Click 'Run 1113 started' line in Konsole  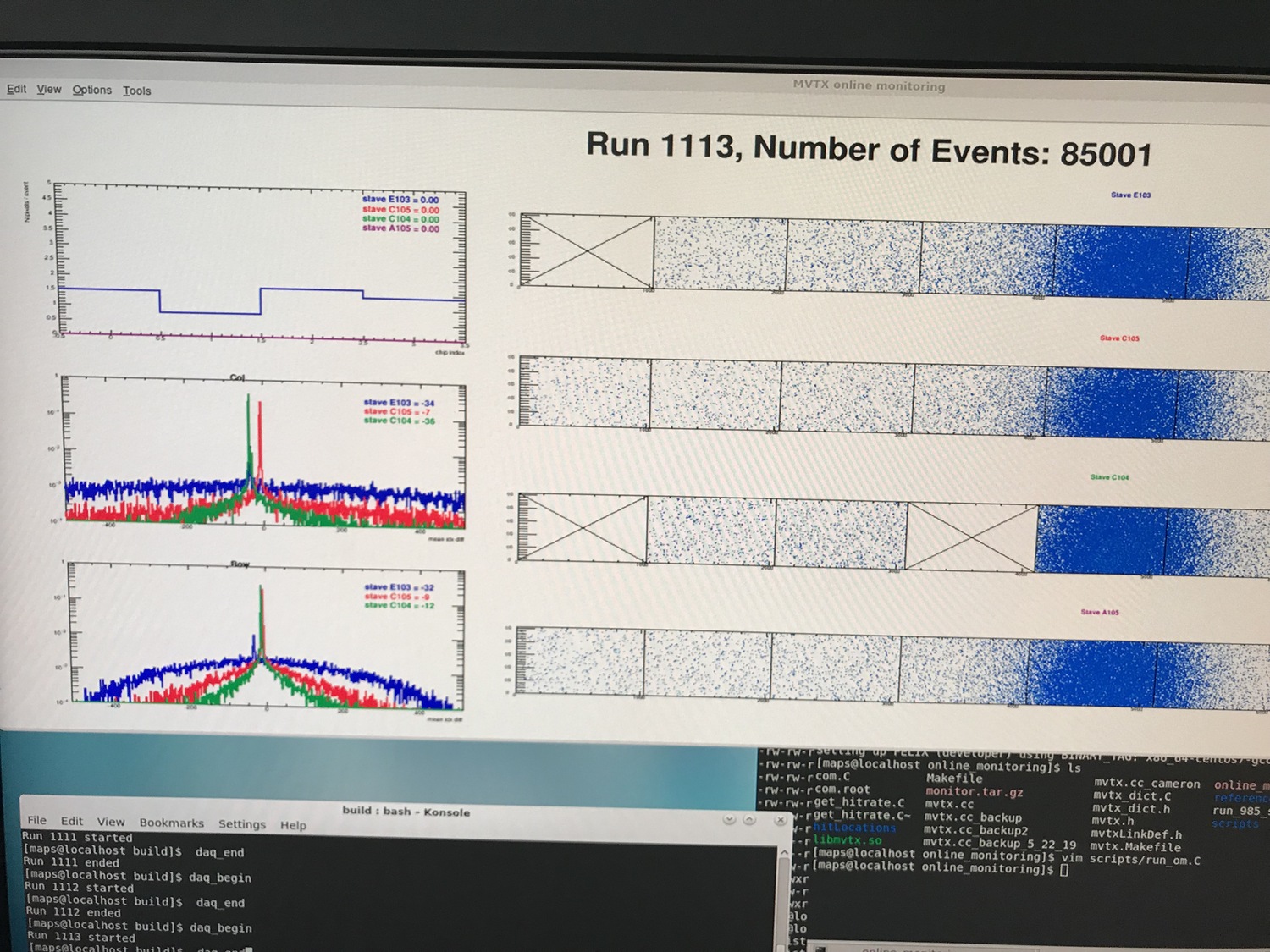pos(81,937)
